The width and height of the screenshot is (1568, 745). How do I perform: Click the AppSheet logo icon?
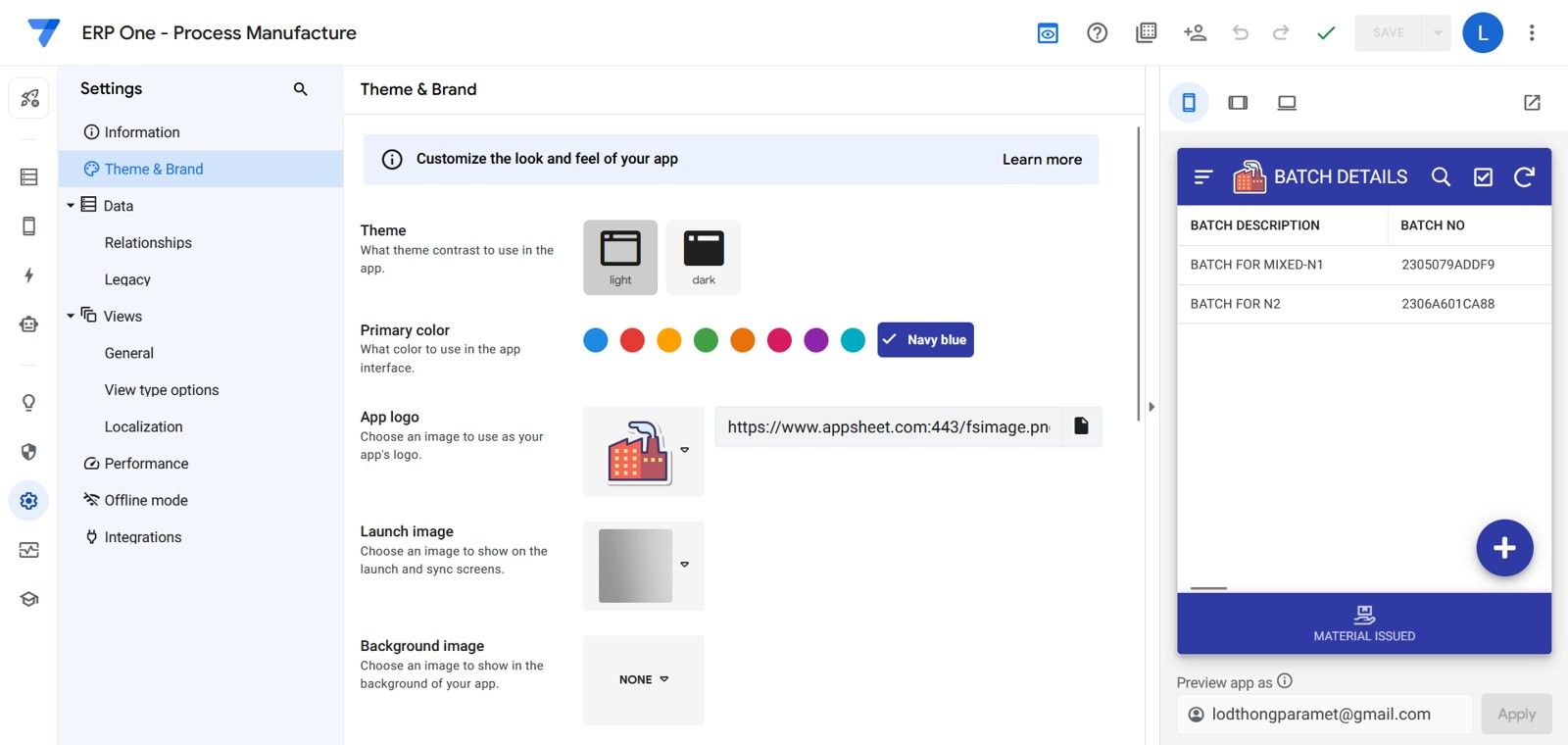coord(43,32)
